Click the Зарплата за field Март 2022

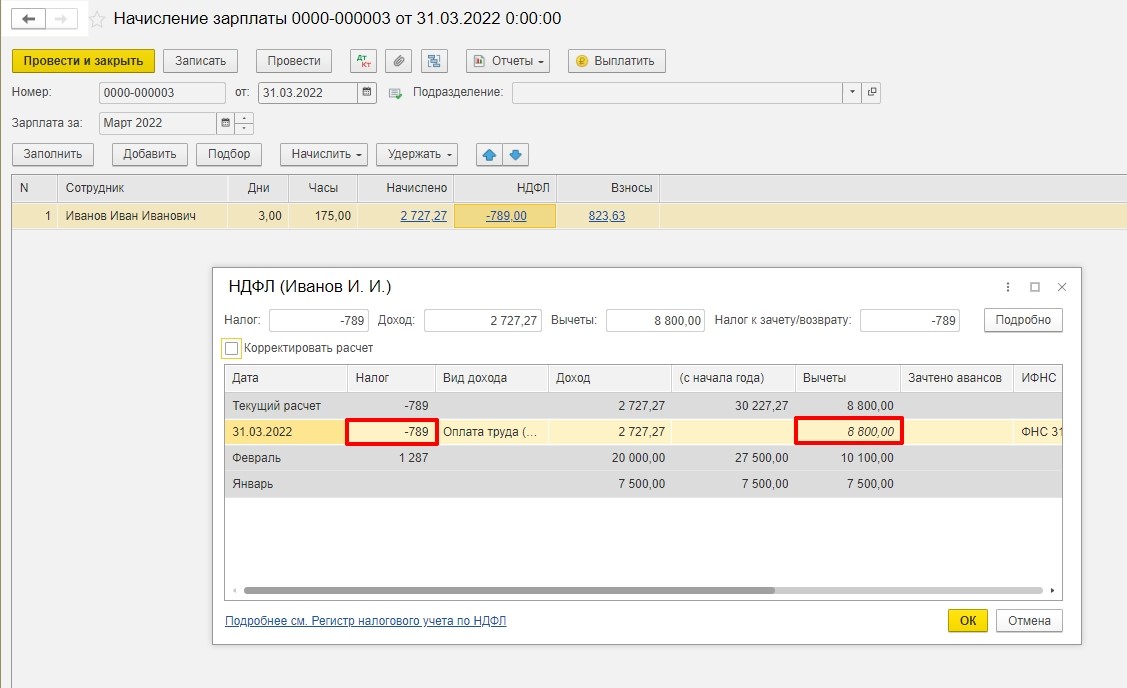(157, 123)
